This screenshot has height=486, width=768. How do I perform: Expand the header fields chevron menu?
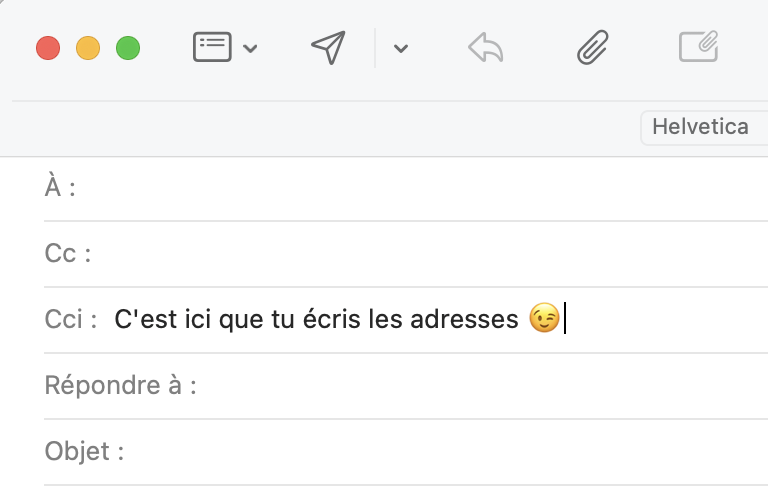(251, 48)
